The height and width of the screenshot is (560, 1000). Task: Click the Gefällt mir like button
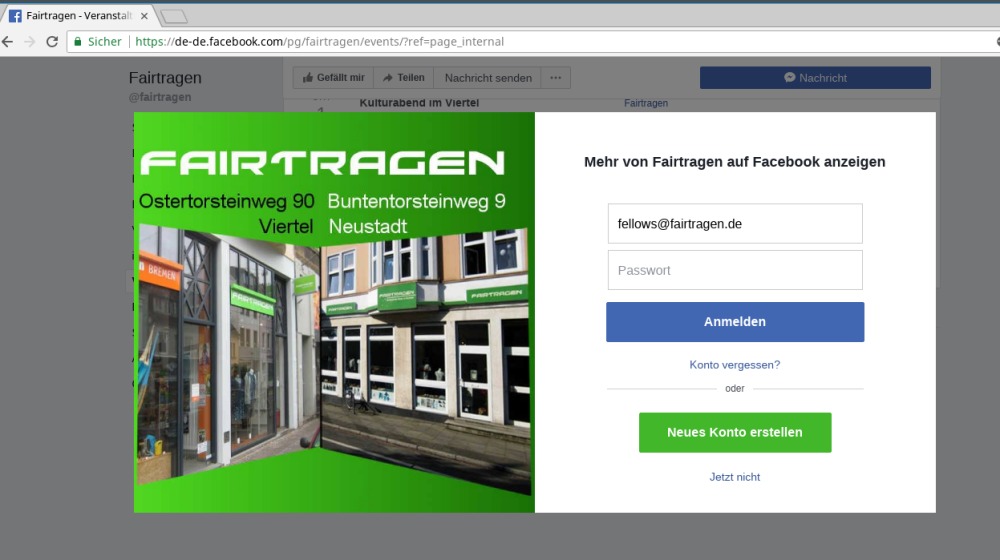pos(333,78)
